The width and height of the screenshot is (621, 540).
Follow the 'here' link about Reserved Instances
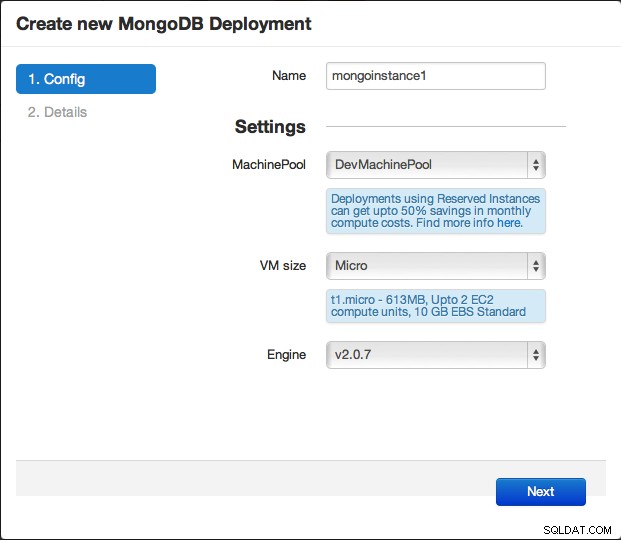coord(510,223)
